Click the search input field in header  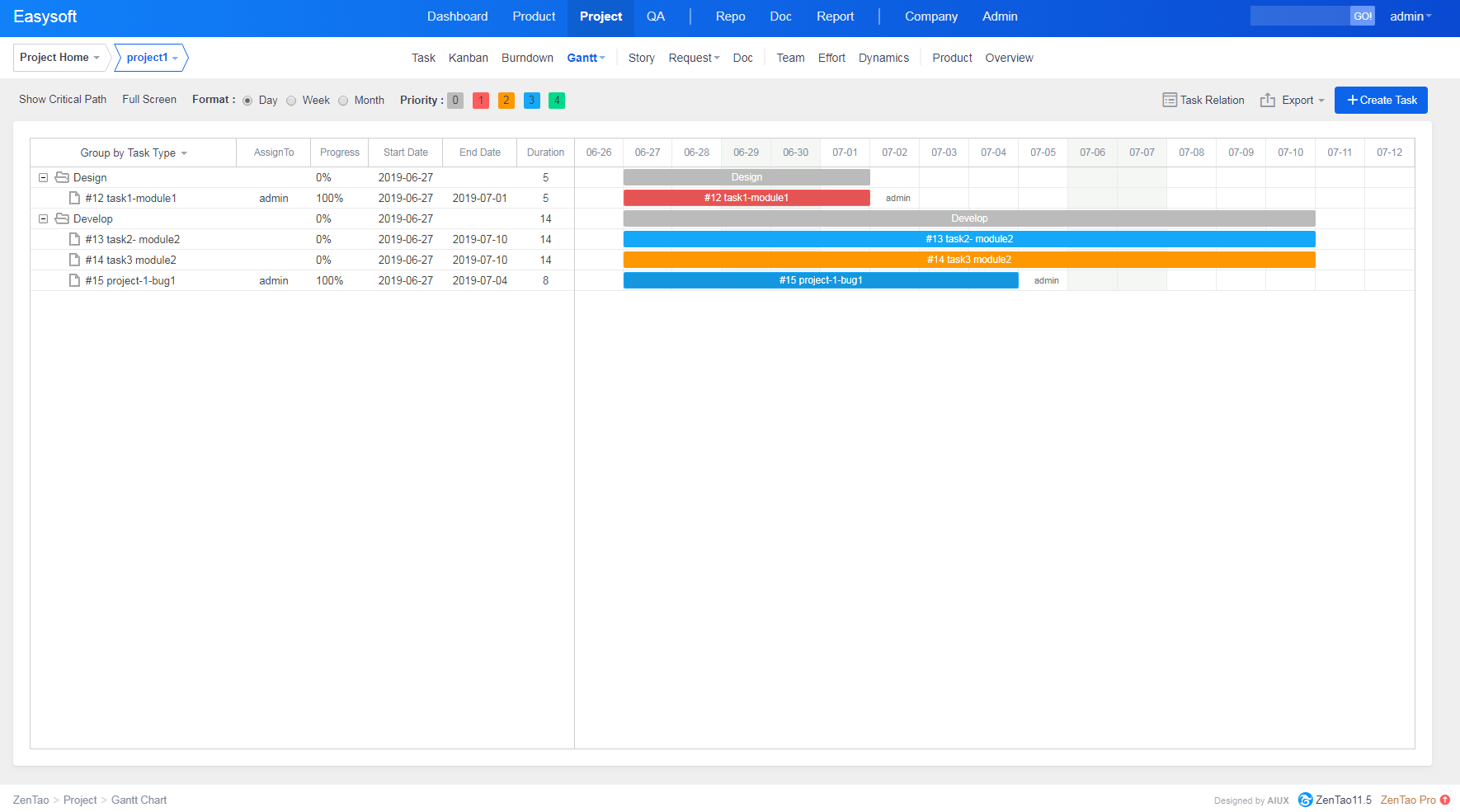(1299, 16)
